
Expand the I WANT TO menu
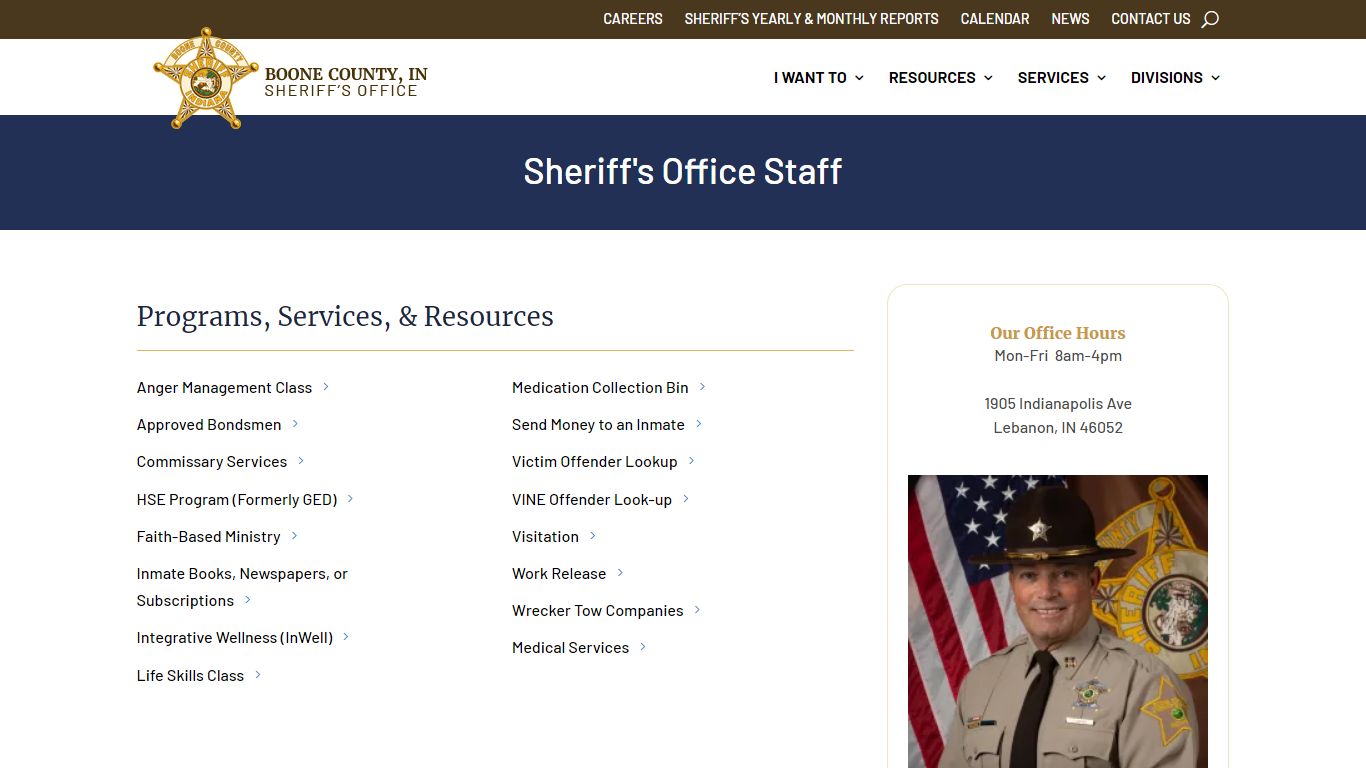(818, 77)
